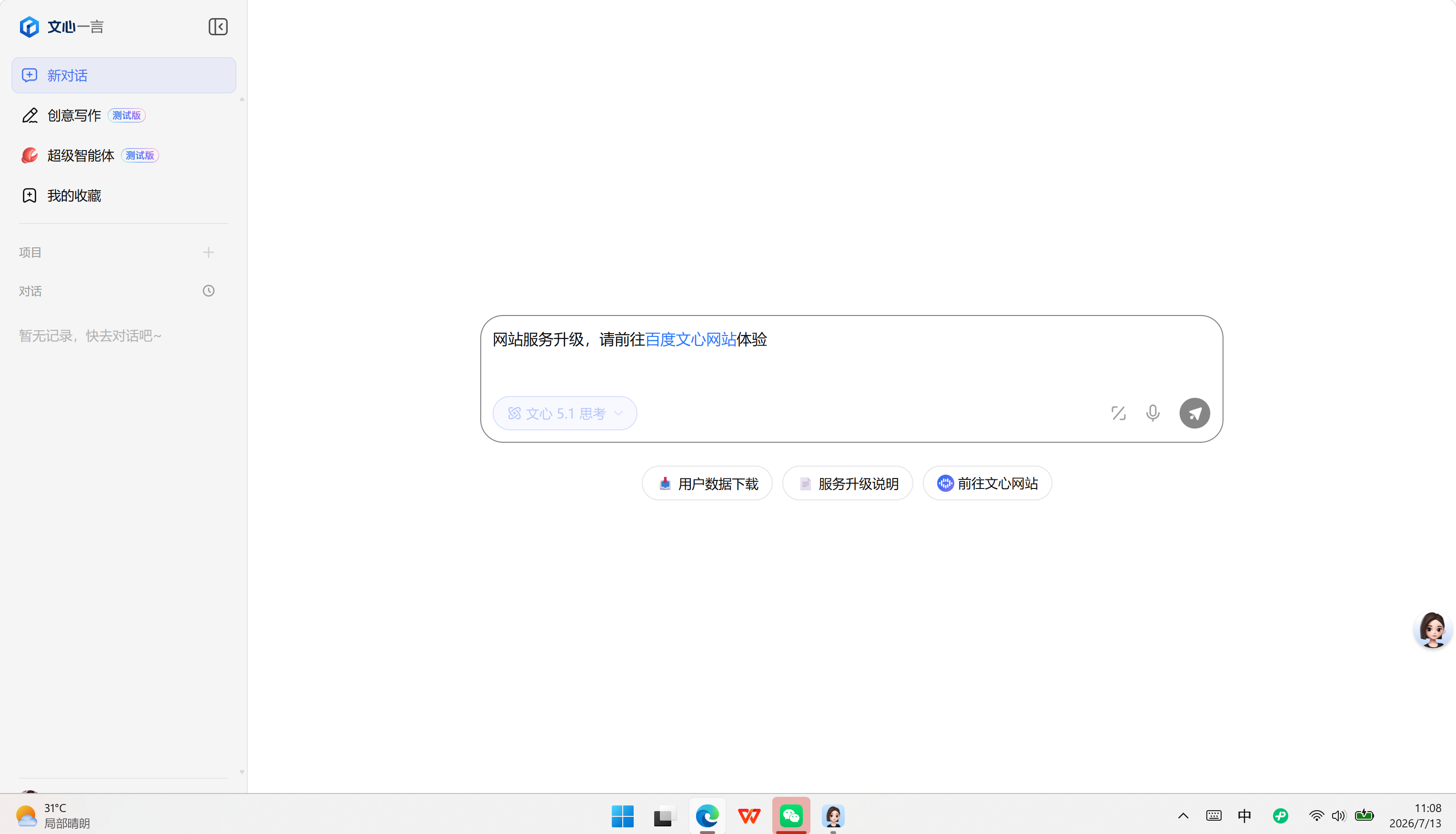Open WeChat from taskbar
The width and height of the screenshot is (1456, 834).
[x=791, y=816]
